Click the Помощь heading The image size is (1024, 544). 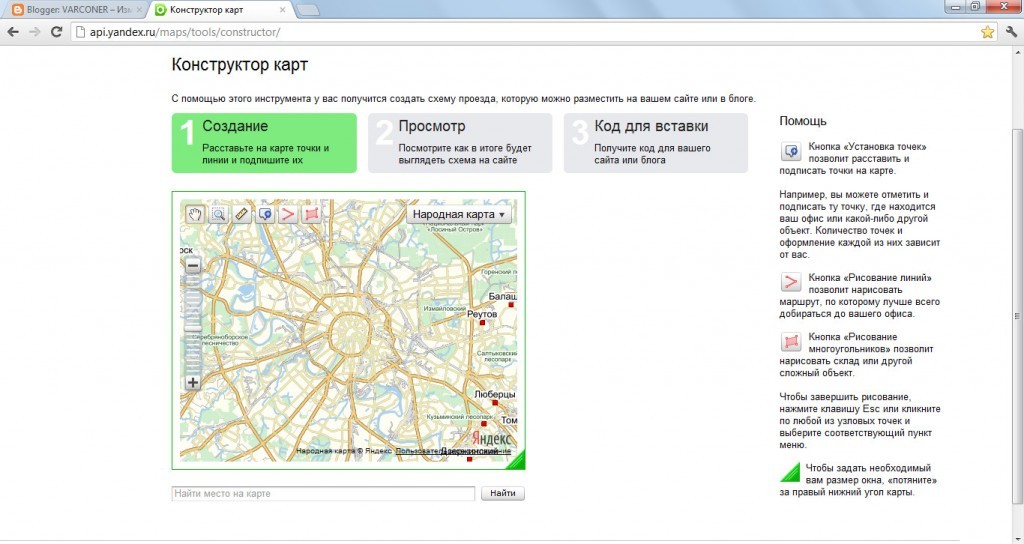tap(803, 121)
